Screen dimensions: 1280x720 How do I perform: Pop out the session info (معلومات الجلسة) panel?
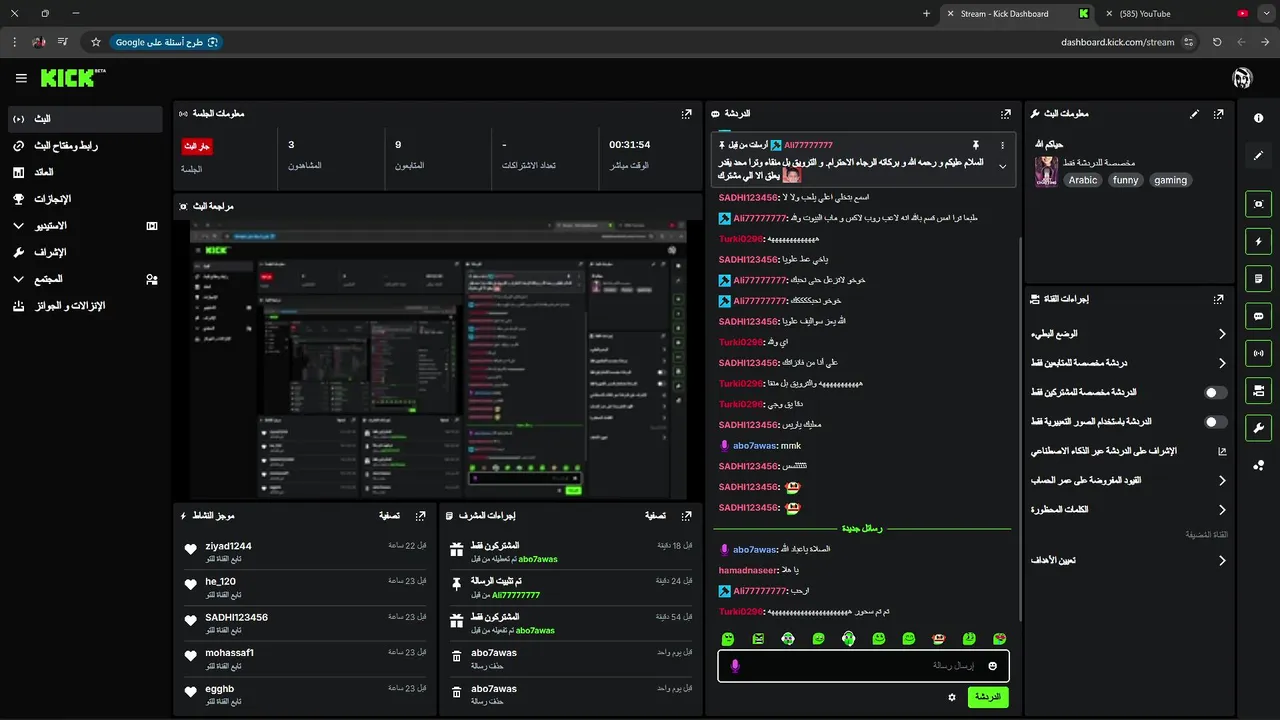click(x=686, y=114)
